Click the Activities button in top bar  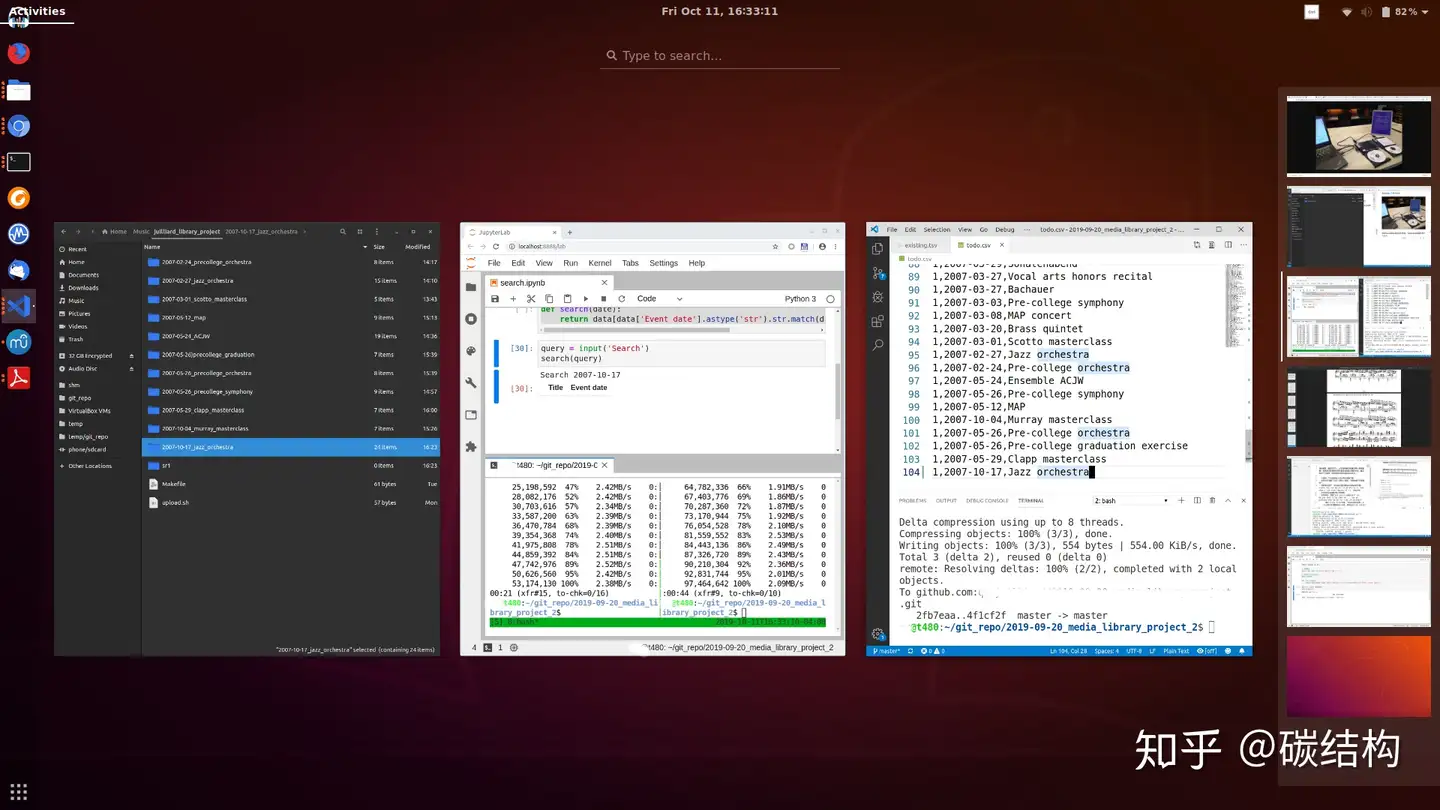[x=37, y=12]
